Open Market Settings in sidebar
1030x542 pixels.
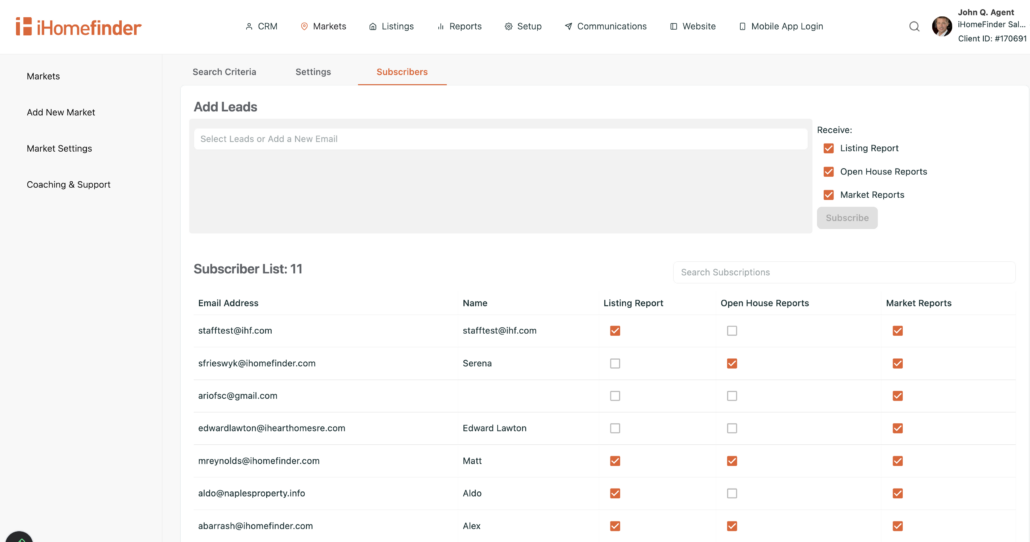pyautogui.click(x=59, y=148)
